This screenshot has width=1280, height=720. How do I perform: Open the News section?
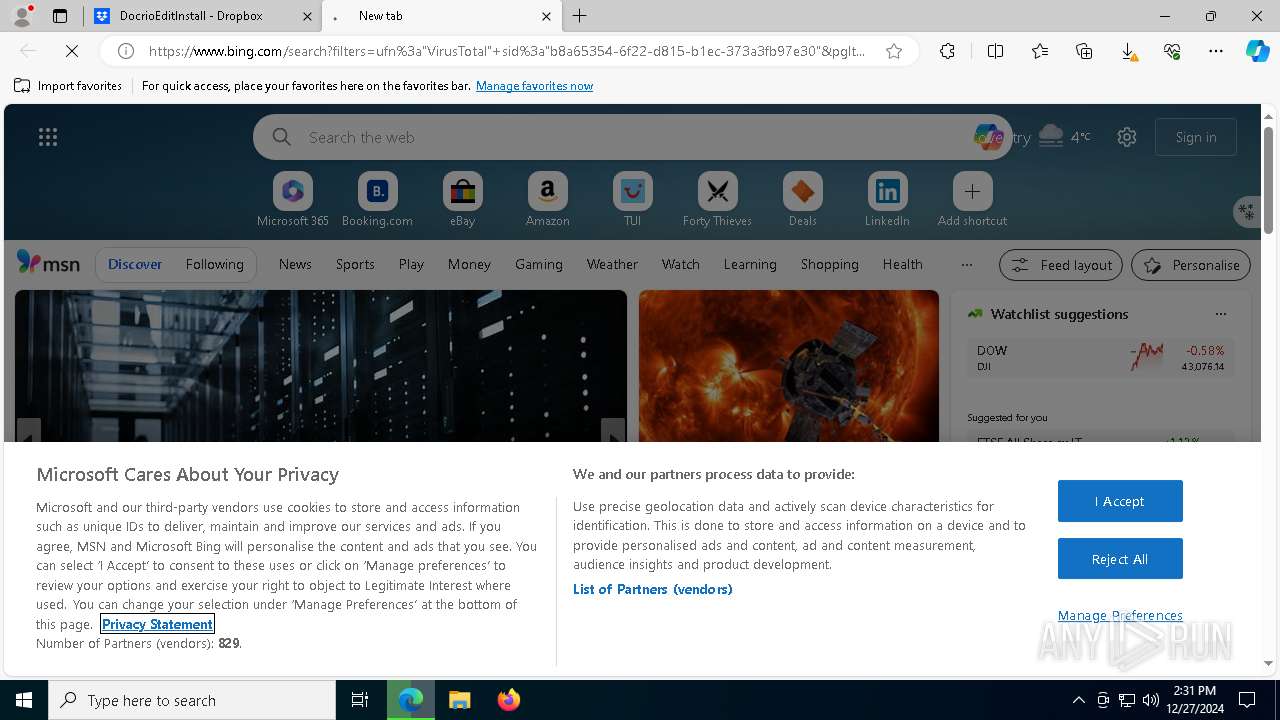pyautogui.click(x=295, y=264)
